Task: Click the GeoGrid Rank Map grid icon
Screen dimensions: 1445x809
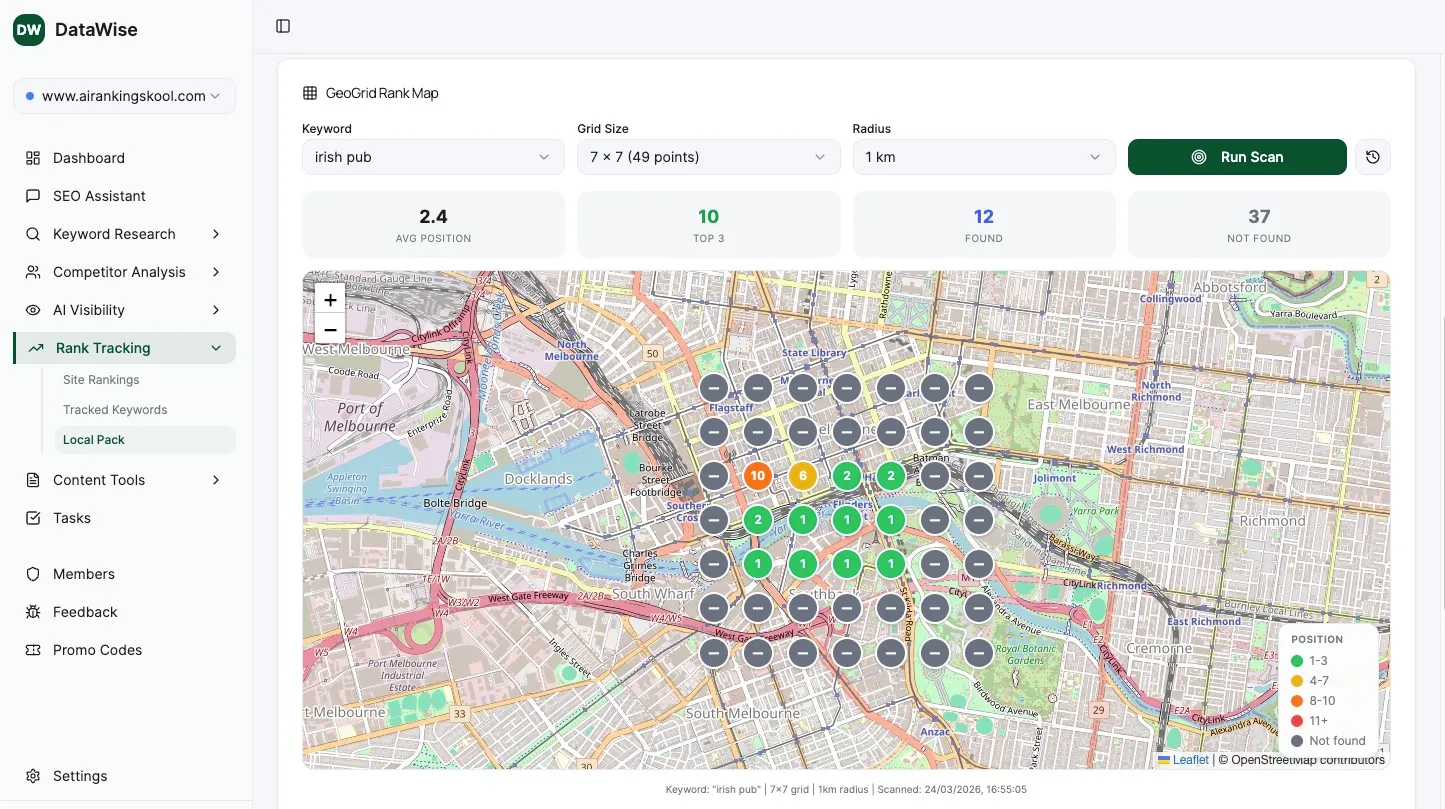Action: [x=308, y=92]
